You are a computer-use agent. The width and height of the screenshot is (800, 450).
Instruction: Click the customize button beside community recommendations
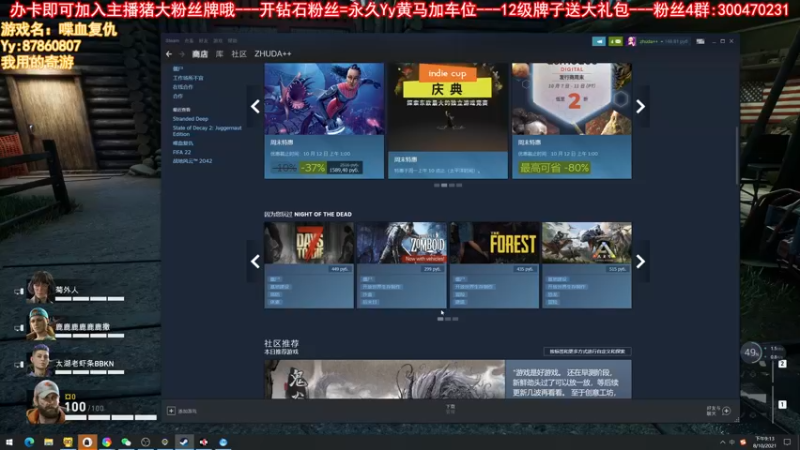tap(587, 351)
